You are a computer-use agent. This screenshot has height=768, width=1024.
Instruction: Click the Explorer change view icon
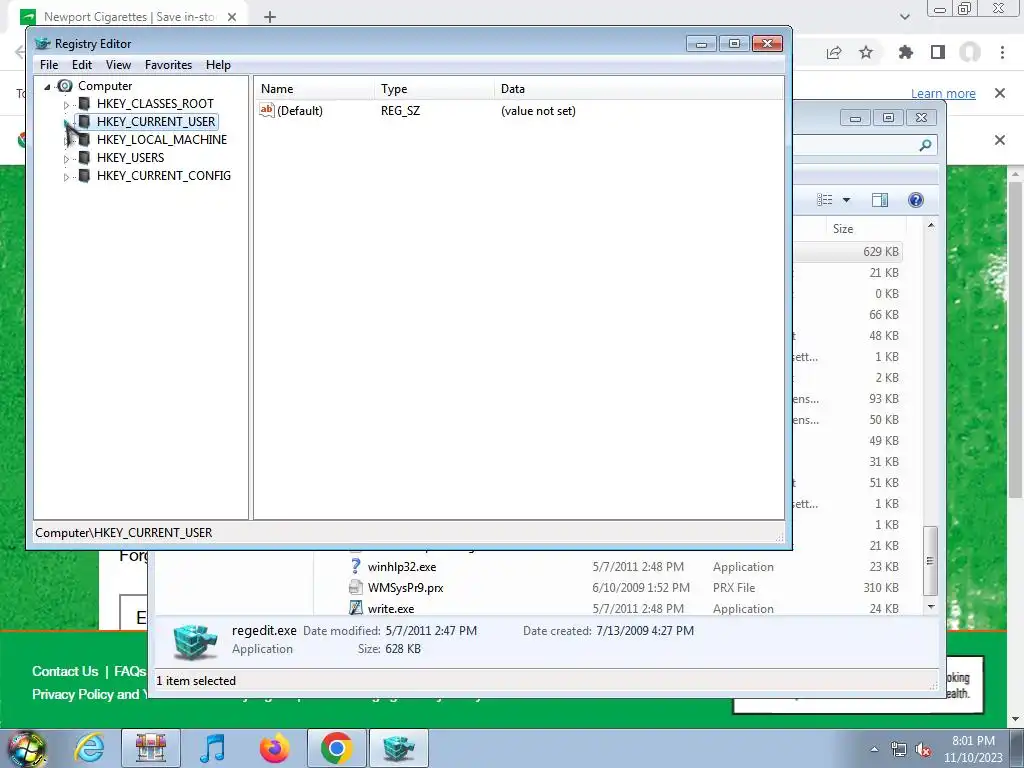pyautogui.click(x=825, y=200)
